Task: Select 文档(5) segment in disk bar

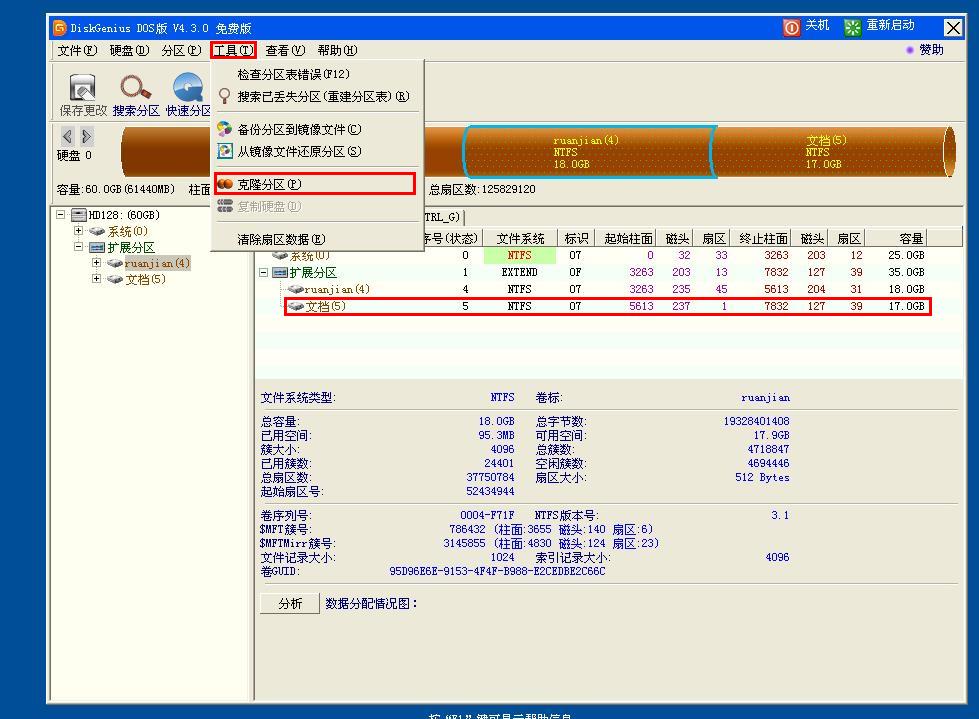Action: (832, 152)
